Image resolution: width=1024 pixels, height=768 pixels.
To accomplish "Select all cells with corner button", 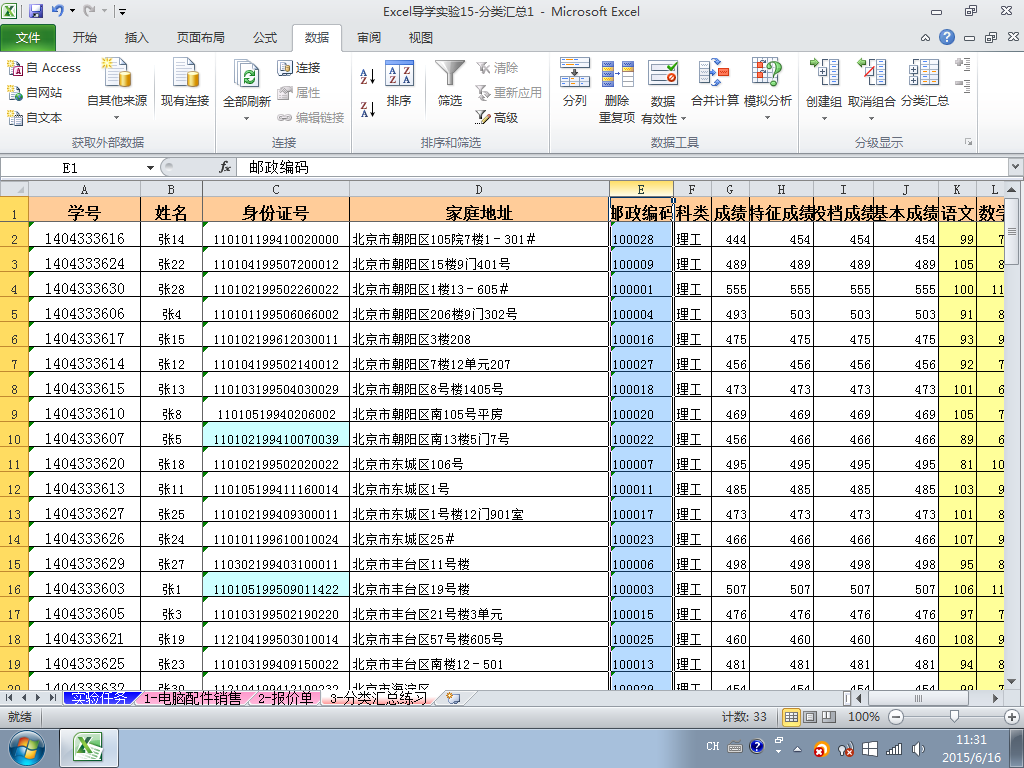I will 14,189.
